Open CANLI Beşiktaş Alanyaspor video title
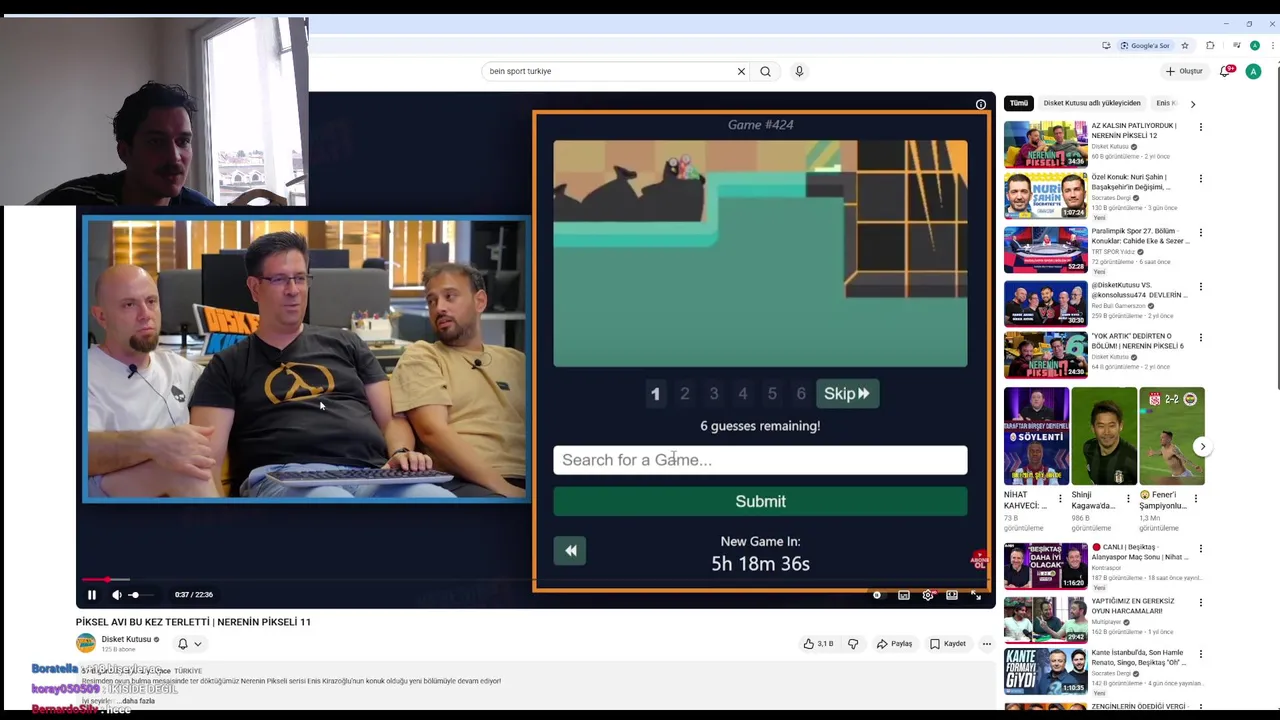Image resolution: width=1280 pixels, height=720 pixels. 1140,552
